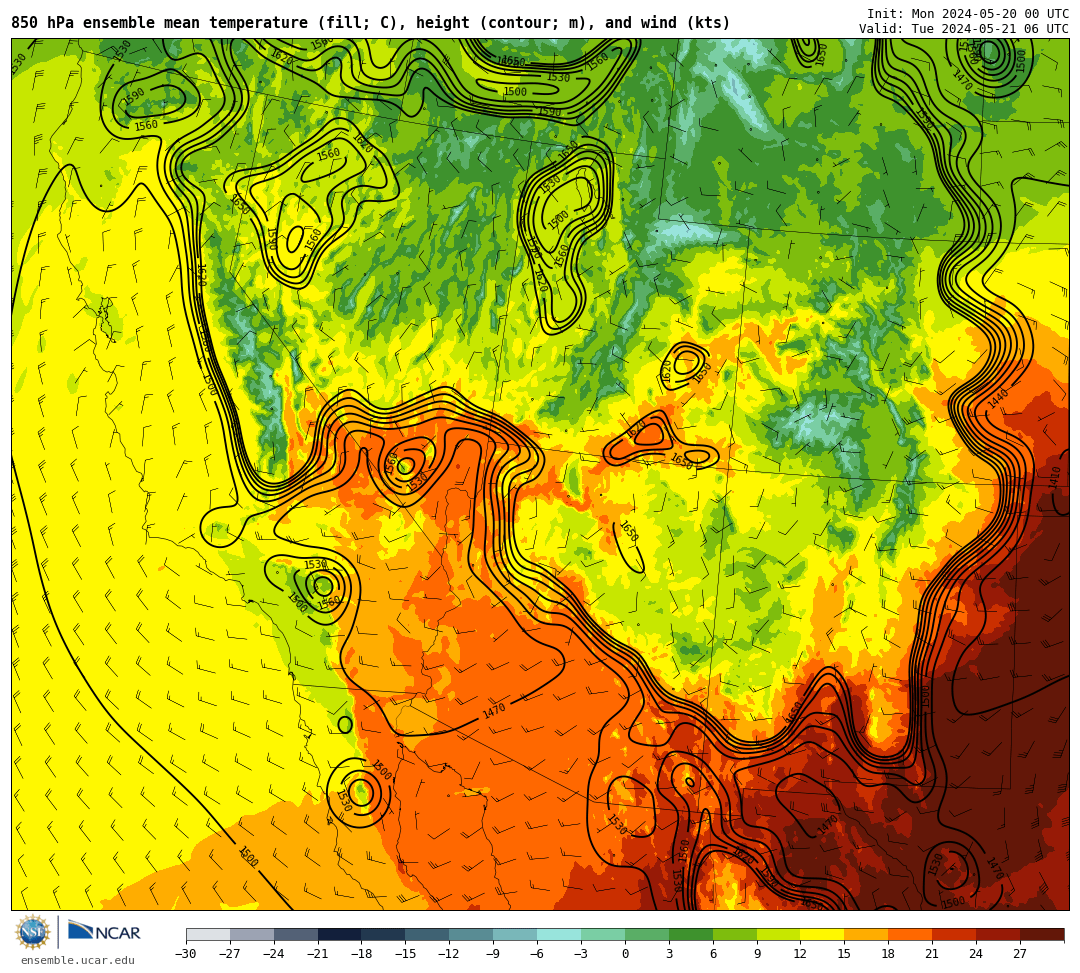The image size is (1080, 973).
Task: Click the 18 colorbar tick label
Action: [889, 954]
